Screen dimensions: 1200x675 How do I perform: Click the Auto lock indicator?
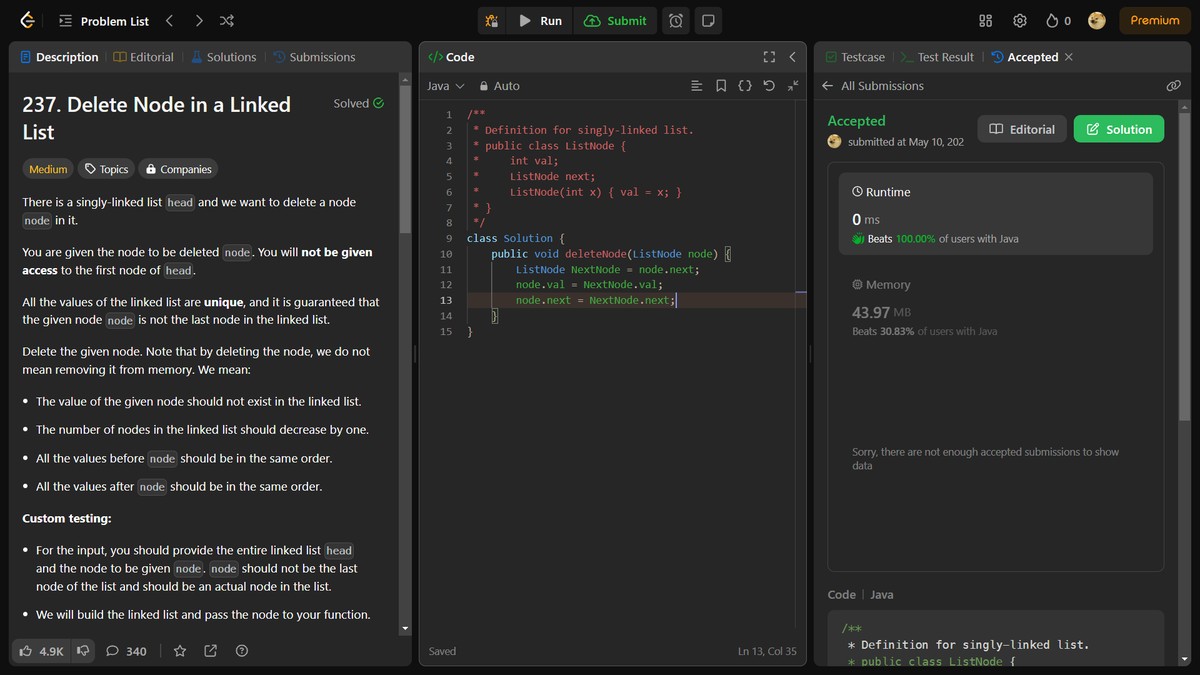[x=499, y=86]
